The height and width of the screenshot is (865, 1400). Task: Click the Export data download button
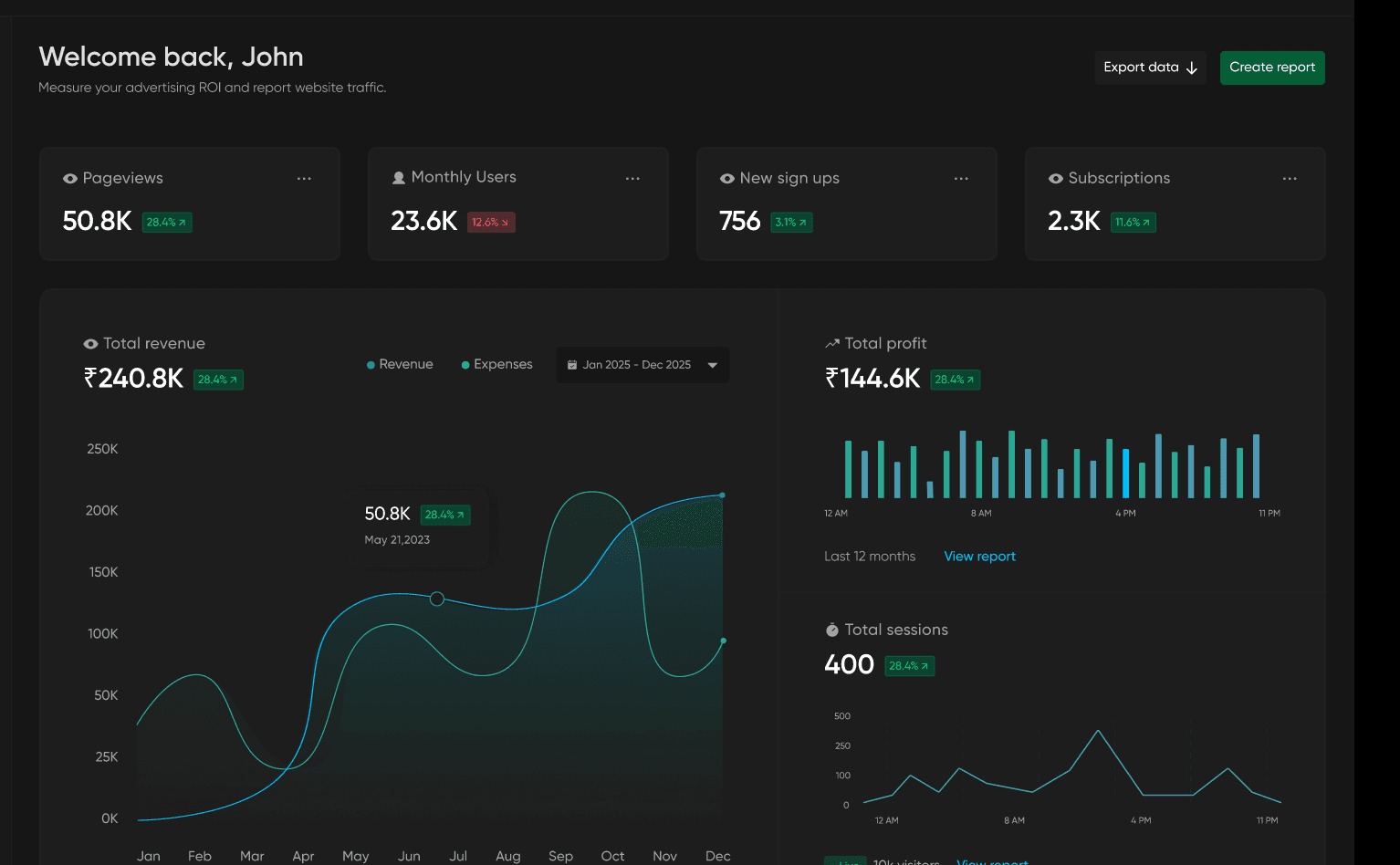(1150, 68)
